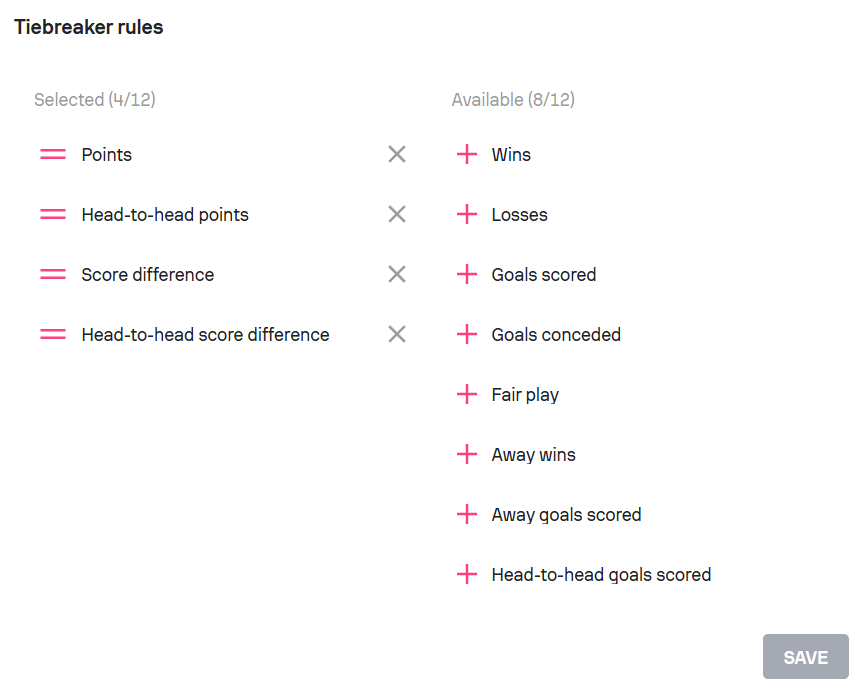Click the Fair play label
Image resolution: width=867 pixels, height=693 pixels.
[525, 395]
